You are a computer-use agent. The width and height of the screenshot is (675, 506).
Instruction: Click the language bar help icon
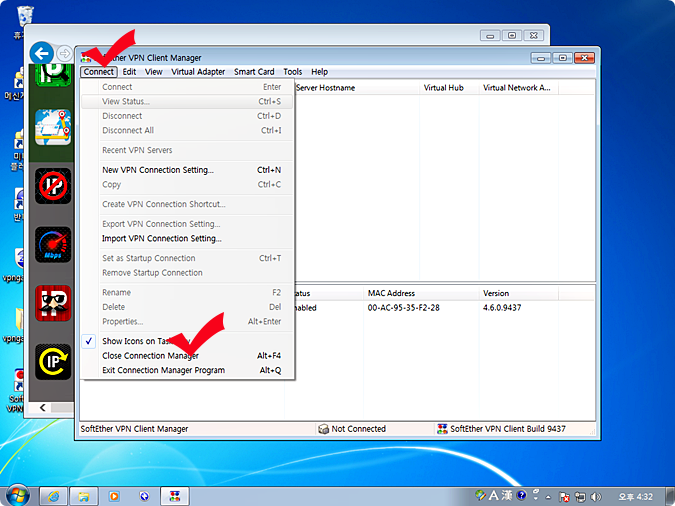(x=522, y=495)
